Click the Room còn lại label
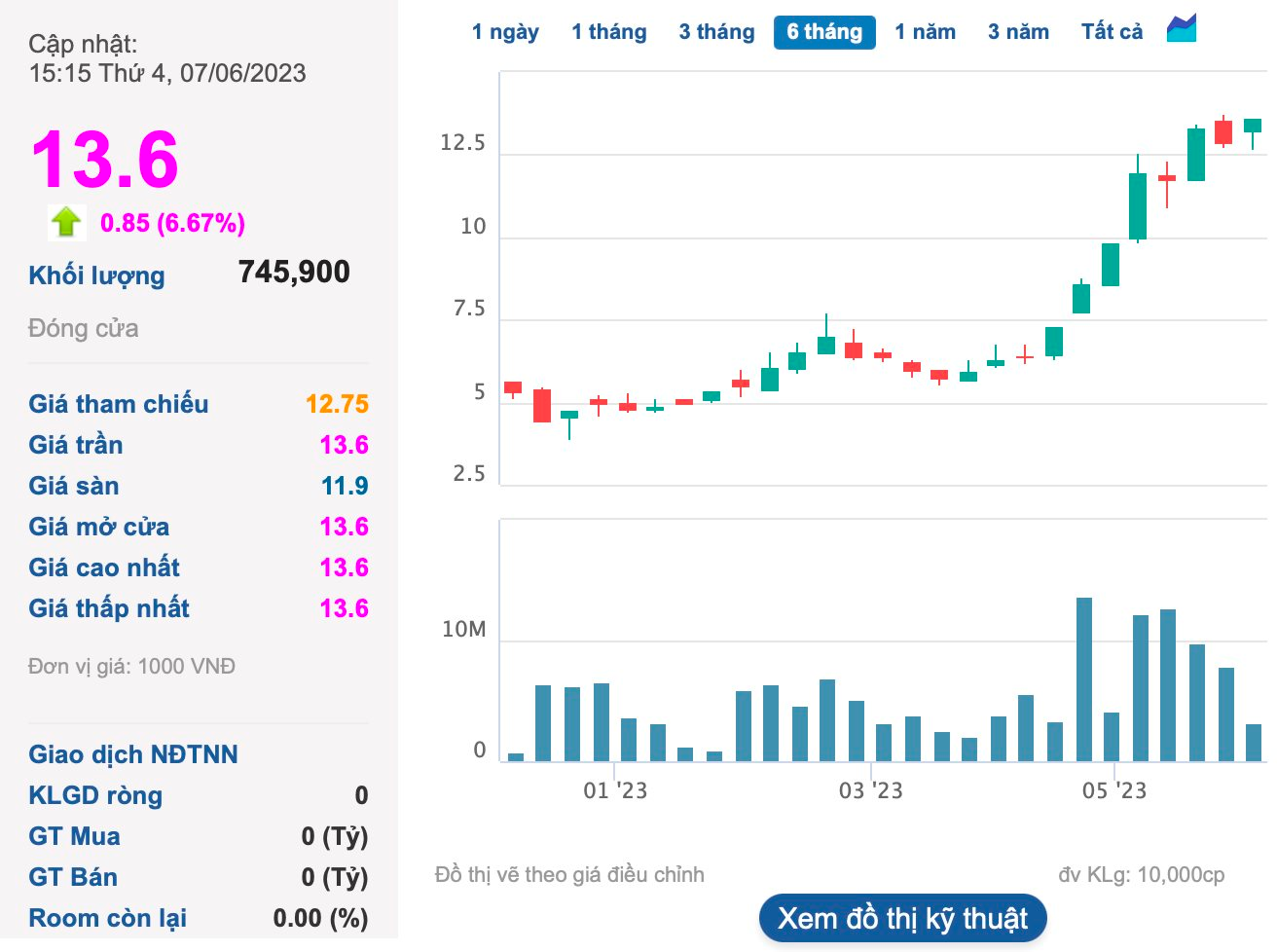This screenshot has width=1277, height=952. (x=108, y=918)
